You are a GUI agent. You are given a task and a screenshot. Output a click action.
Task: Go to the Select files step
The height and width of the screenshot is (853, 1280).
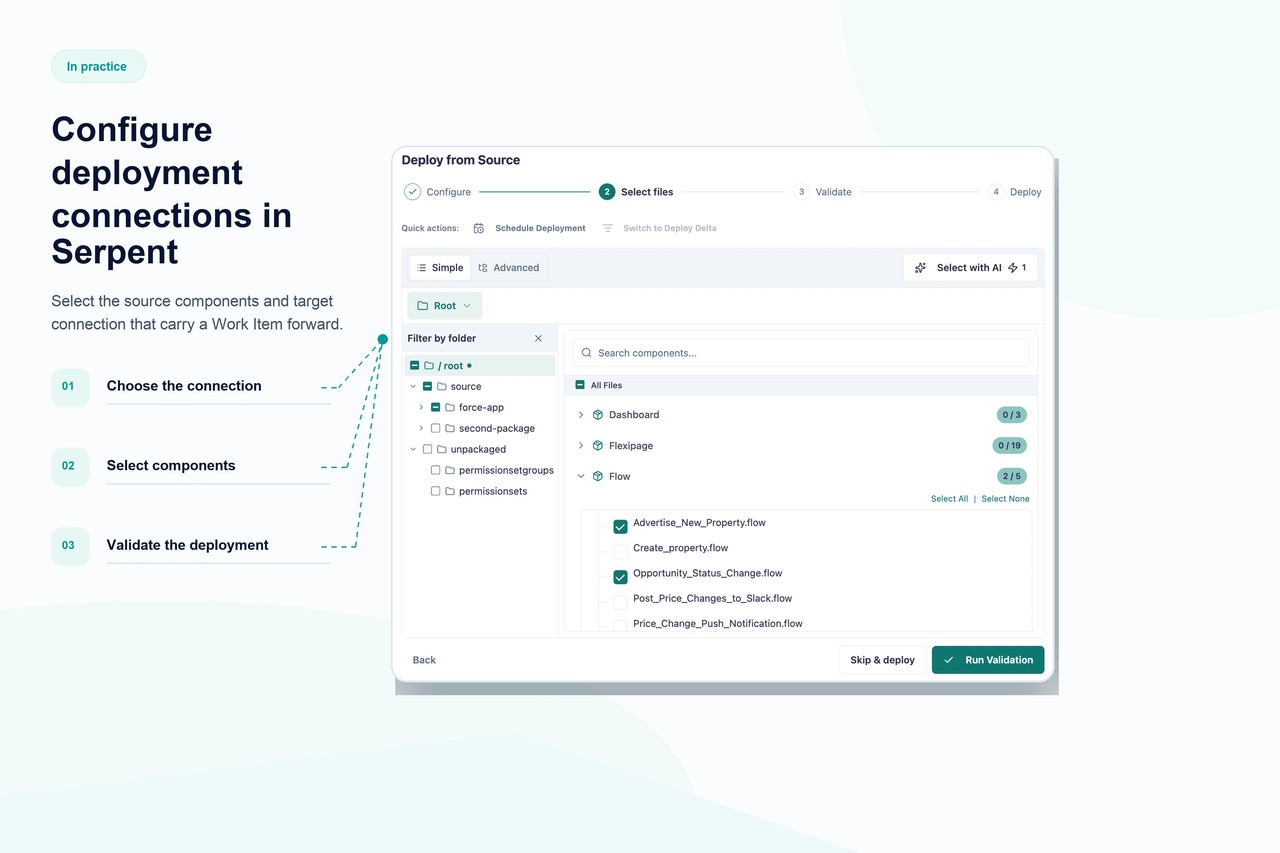[636, 192]
